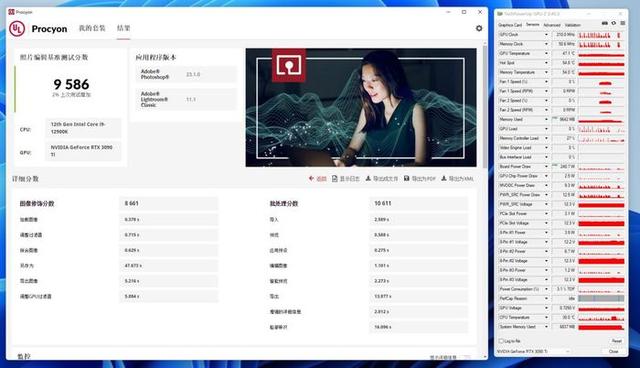Screen dimensions: 640x368
Task: Click the Procyon title bar app icon
Action: point(11,12)
